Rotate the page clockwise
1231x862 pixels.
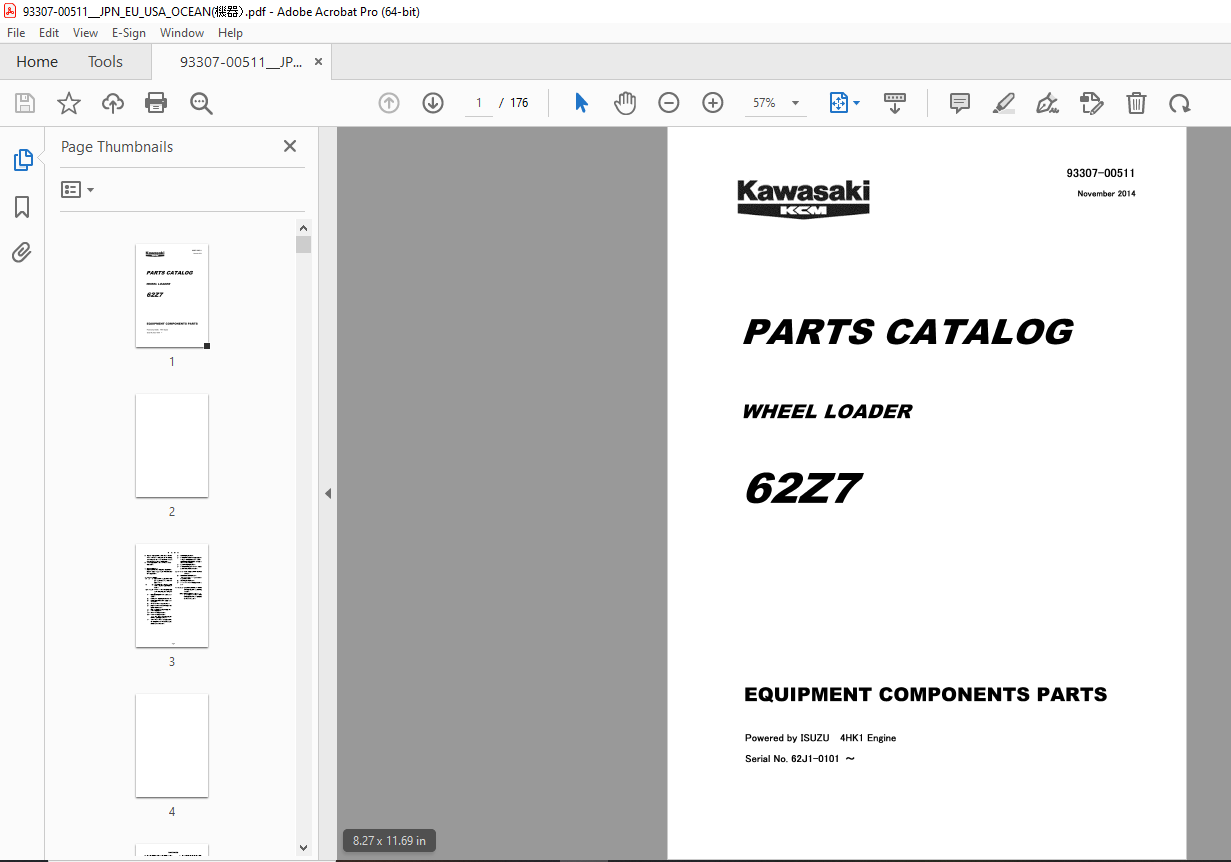(x=1180, y=103)
